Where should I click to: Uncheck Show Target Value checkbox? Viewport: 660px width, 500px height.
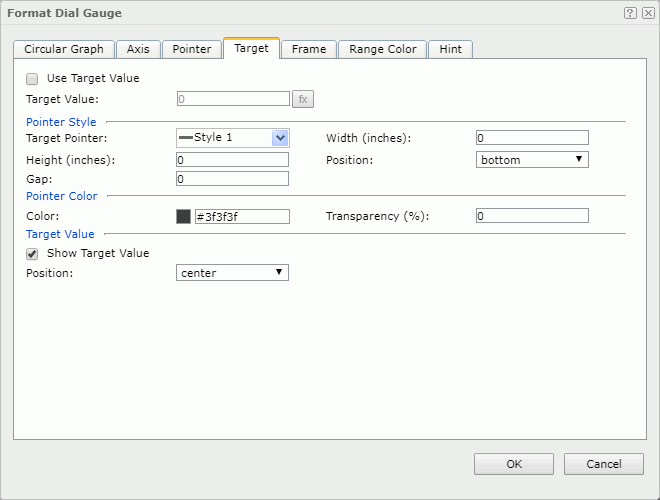(x=32, y=254)
